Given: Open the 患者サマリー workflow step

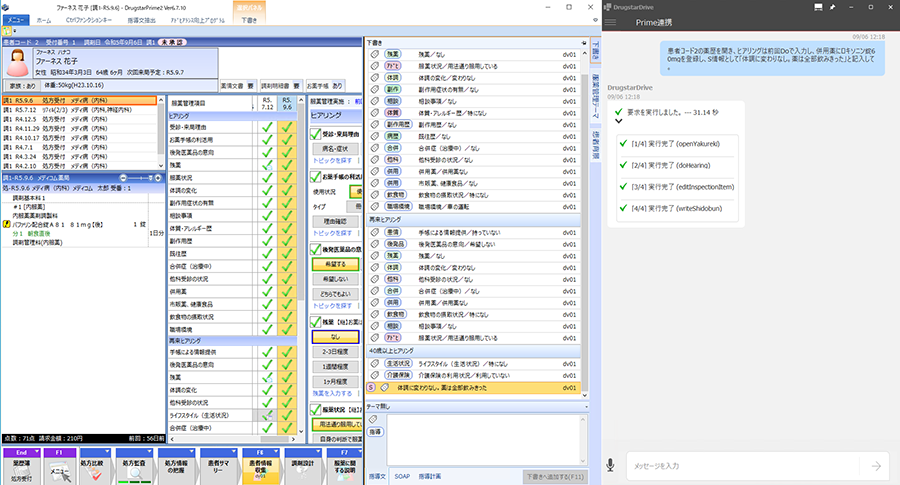Looking at the screenshot, I should [218, 467].
